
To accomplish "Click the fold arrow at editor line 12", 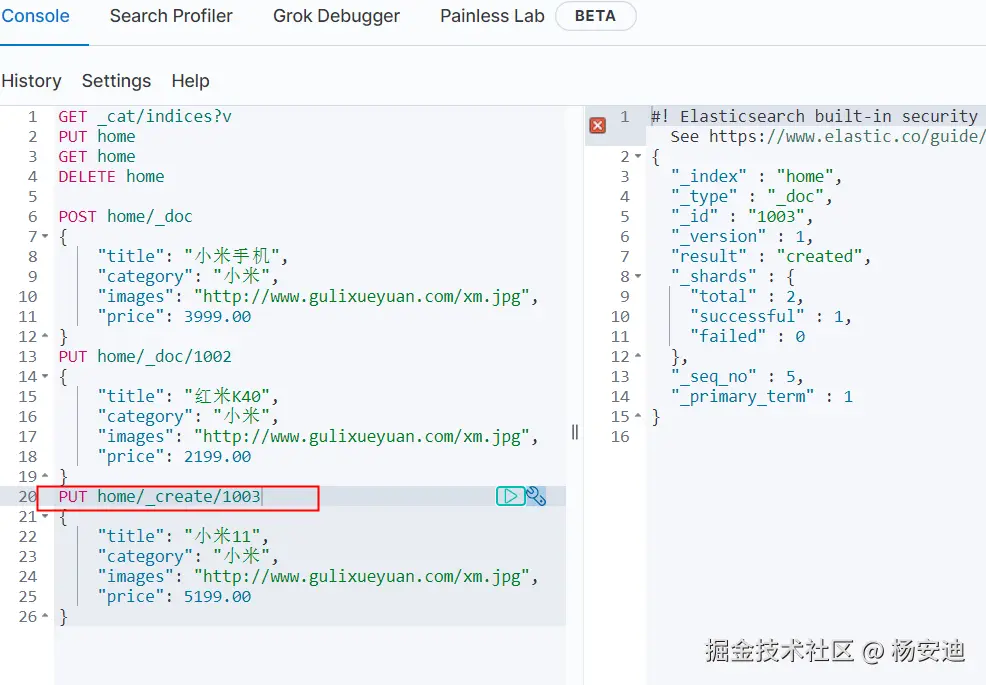I will click(x=45, y=337).
